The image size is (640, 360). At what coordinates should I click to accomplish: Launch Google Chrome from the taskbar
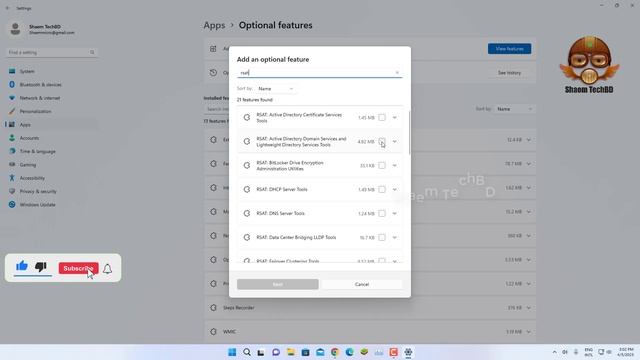click(x=335, y=352)
